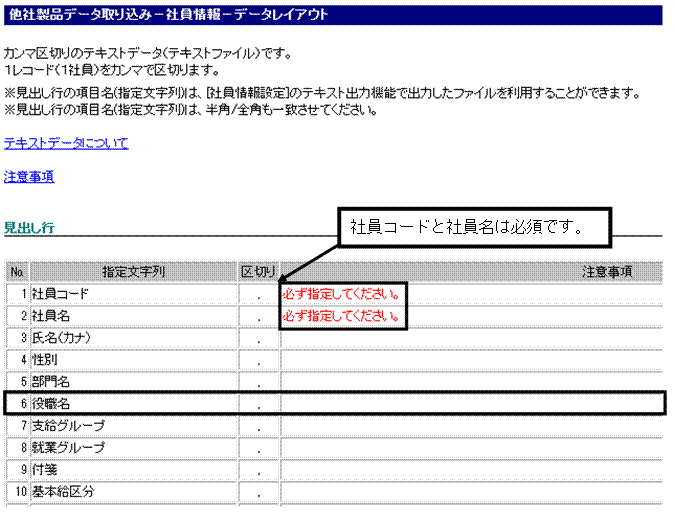675x521 pixels.
Task: Click the No. column header
Action: pyautogui.click(x=18, y=272)
